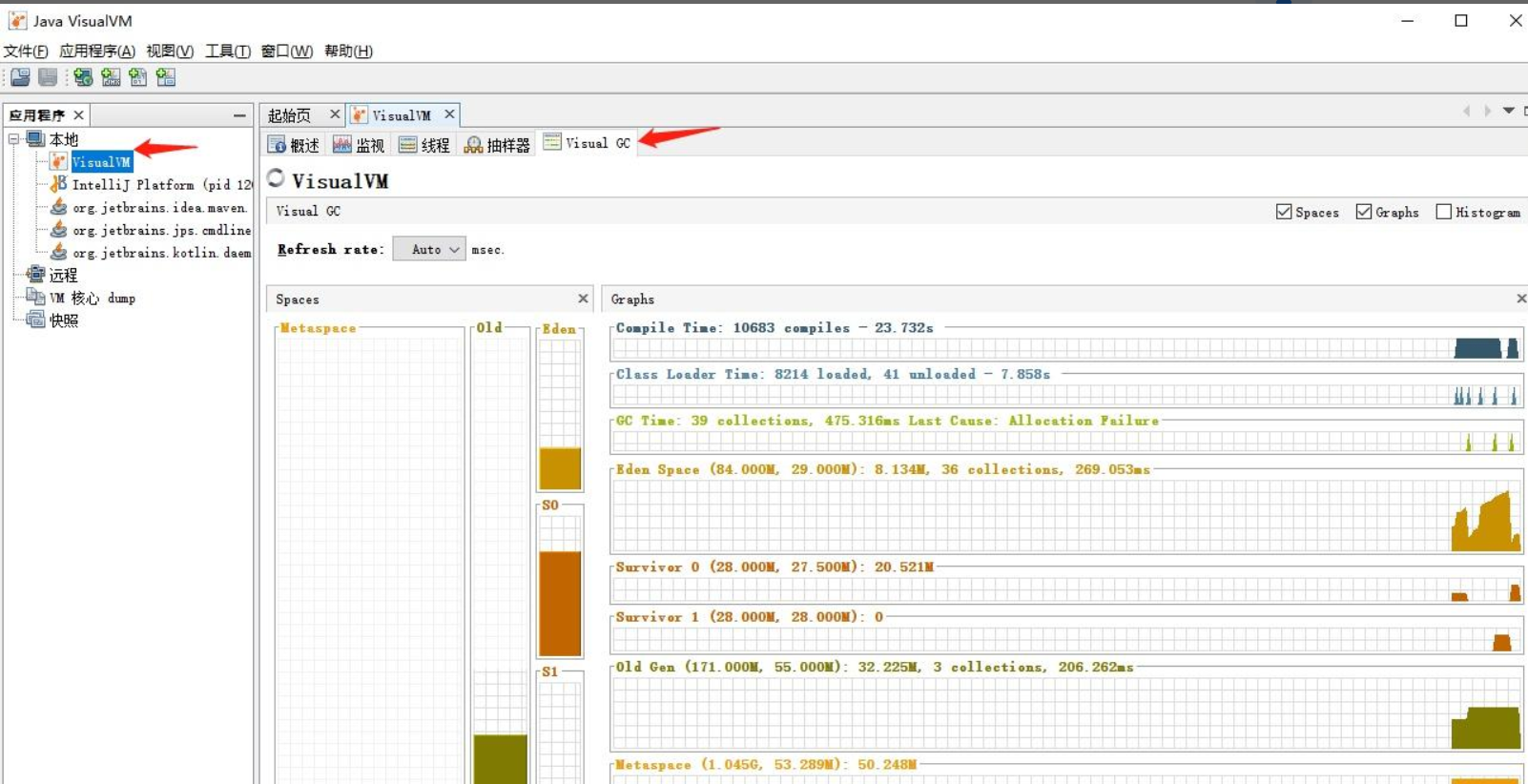Open the 视图(V) menu
The width and height of the screenshot is (1528, 784).
point(170,52)
